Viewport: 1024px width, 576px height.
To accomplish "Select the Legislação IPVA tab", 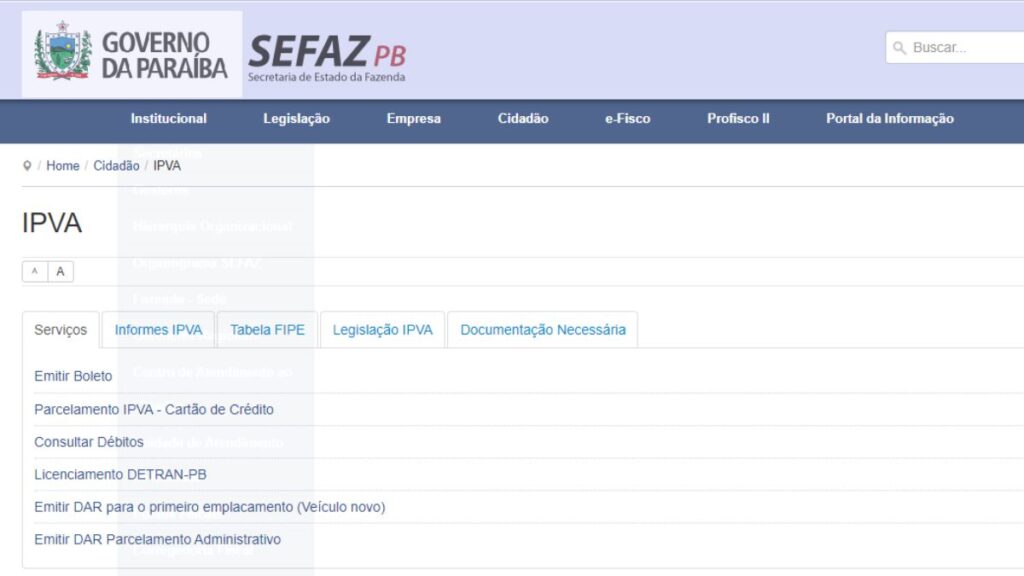I will point(383,329).
